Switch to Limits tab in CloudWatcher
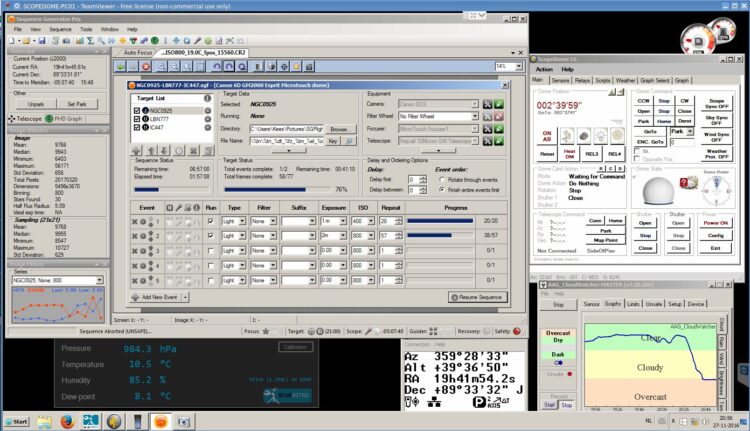Image resolution: width=750 pixels, height=431 pixels. 633,304
